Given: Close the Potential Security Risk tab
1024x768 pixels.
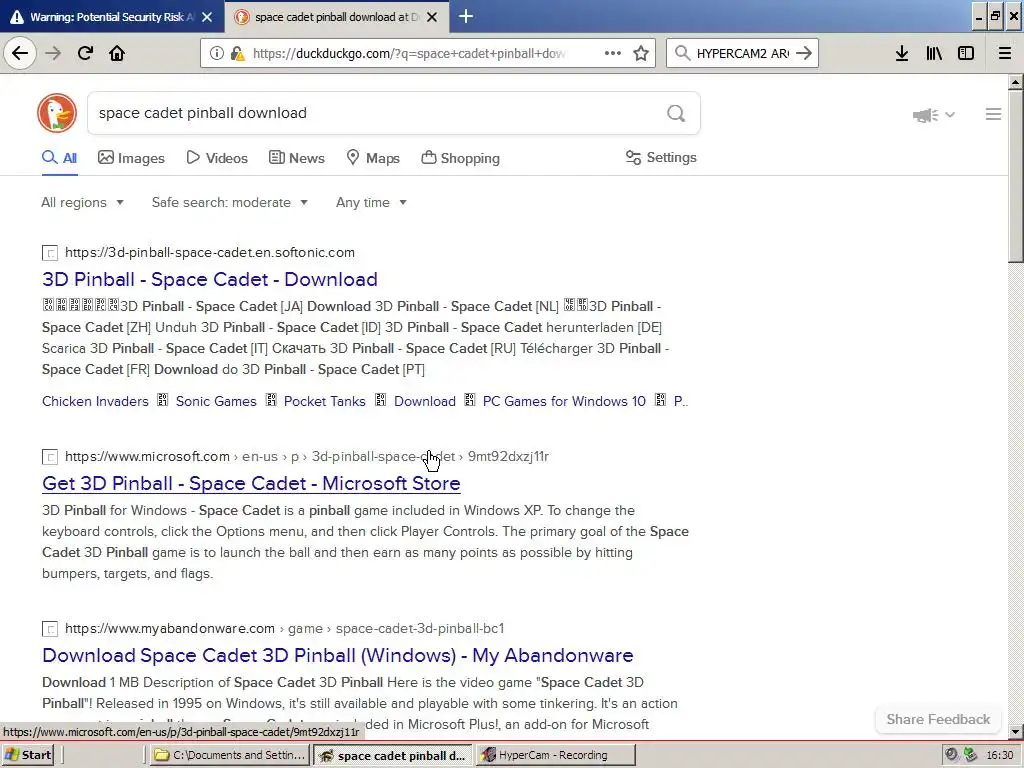Looking at the screenshot, I should coord(207,17).
